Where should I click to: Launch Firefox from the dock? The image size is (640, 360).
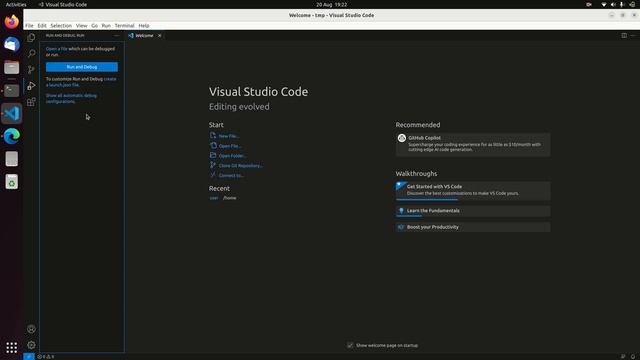(11, 21)
